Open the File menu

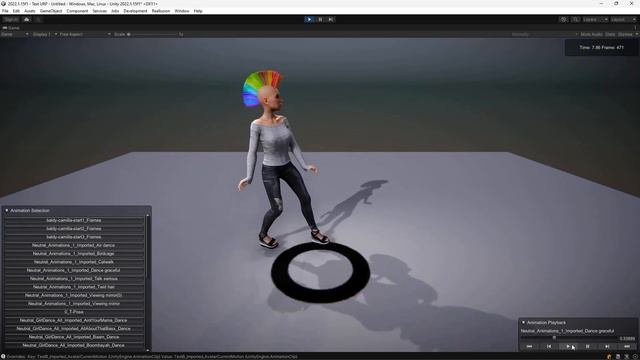click(5, 11)
